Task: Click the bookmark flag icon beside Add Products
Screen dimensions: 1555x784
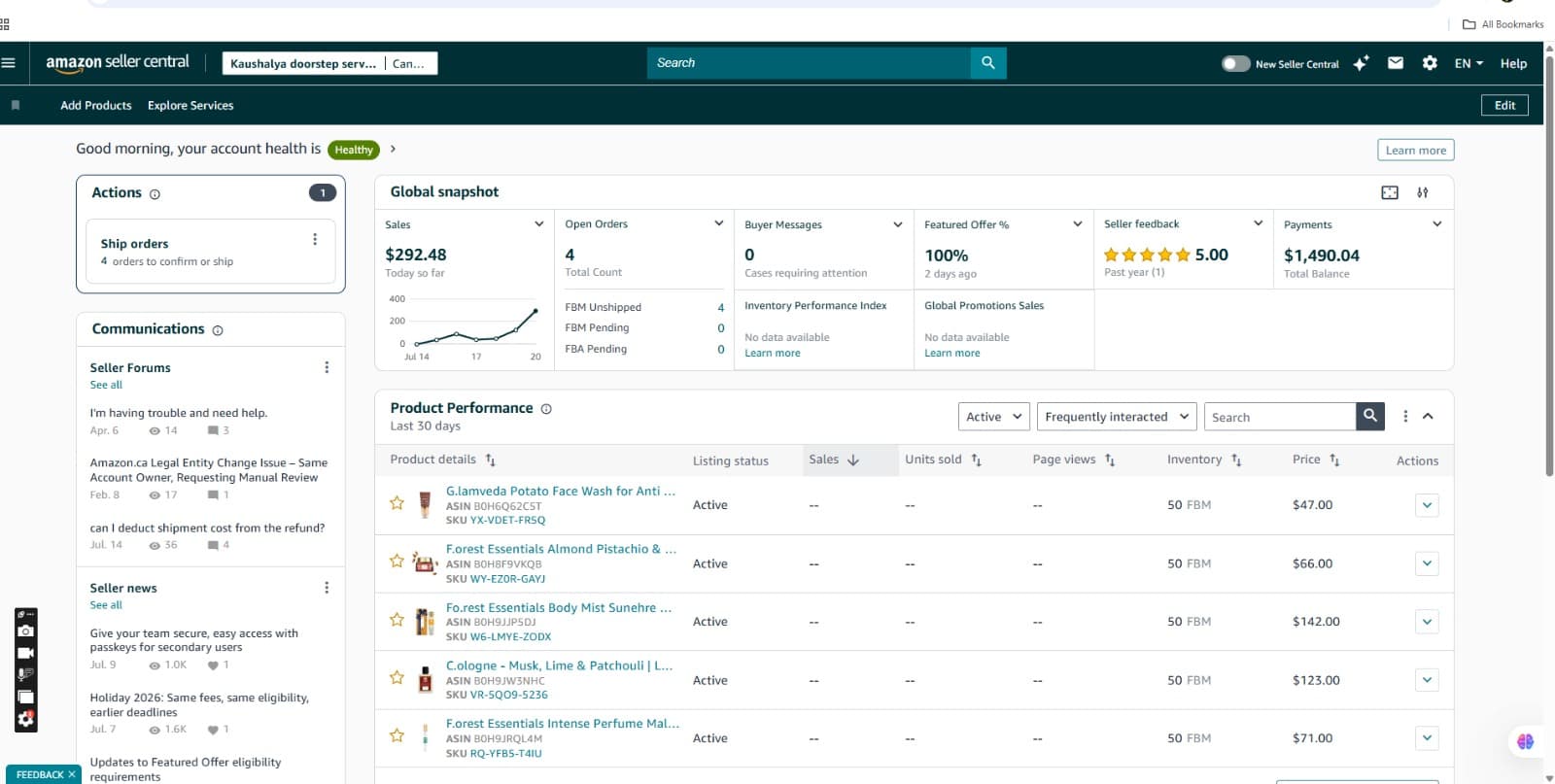Action: pos(16,105)
